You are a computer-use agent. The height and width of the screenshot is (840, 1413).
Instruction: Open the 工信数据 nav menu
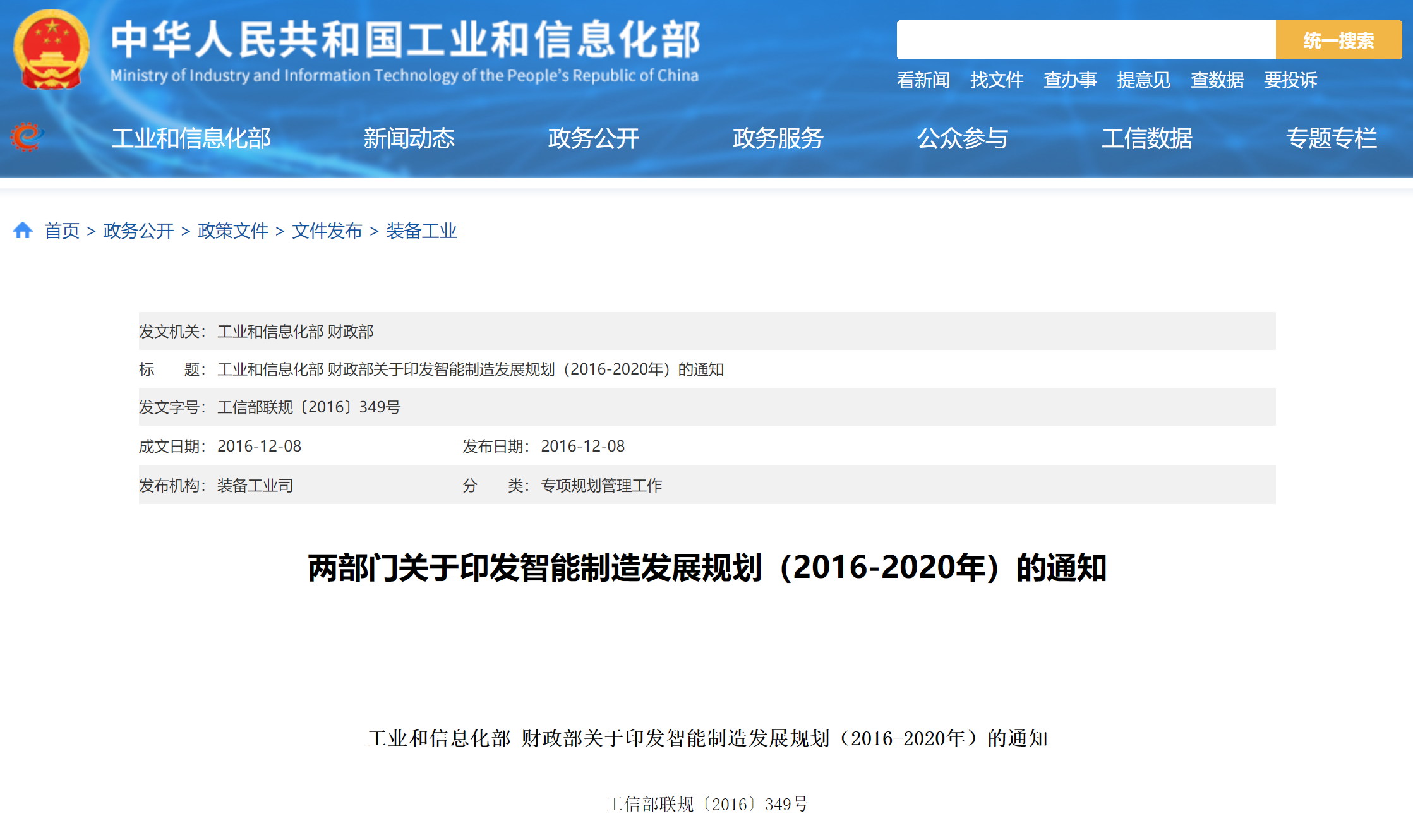pos(1146,138)
